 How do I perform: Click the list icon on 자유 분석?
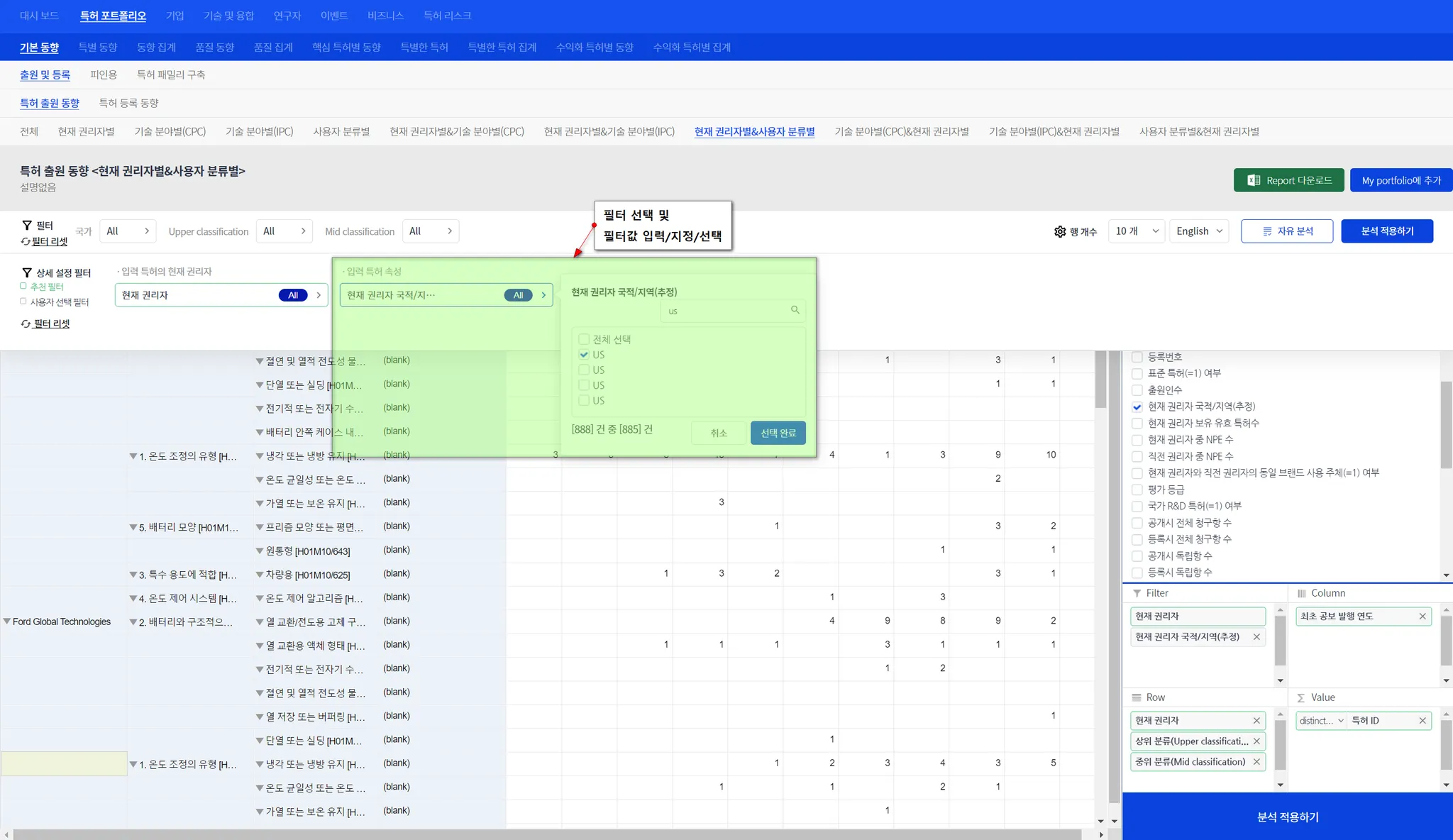(1267, 231)
